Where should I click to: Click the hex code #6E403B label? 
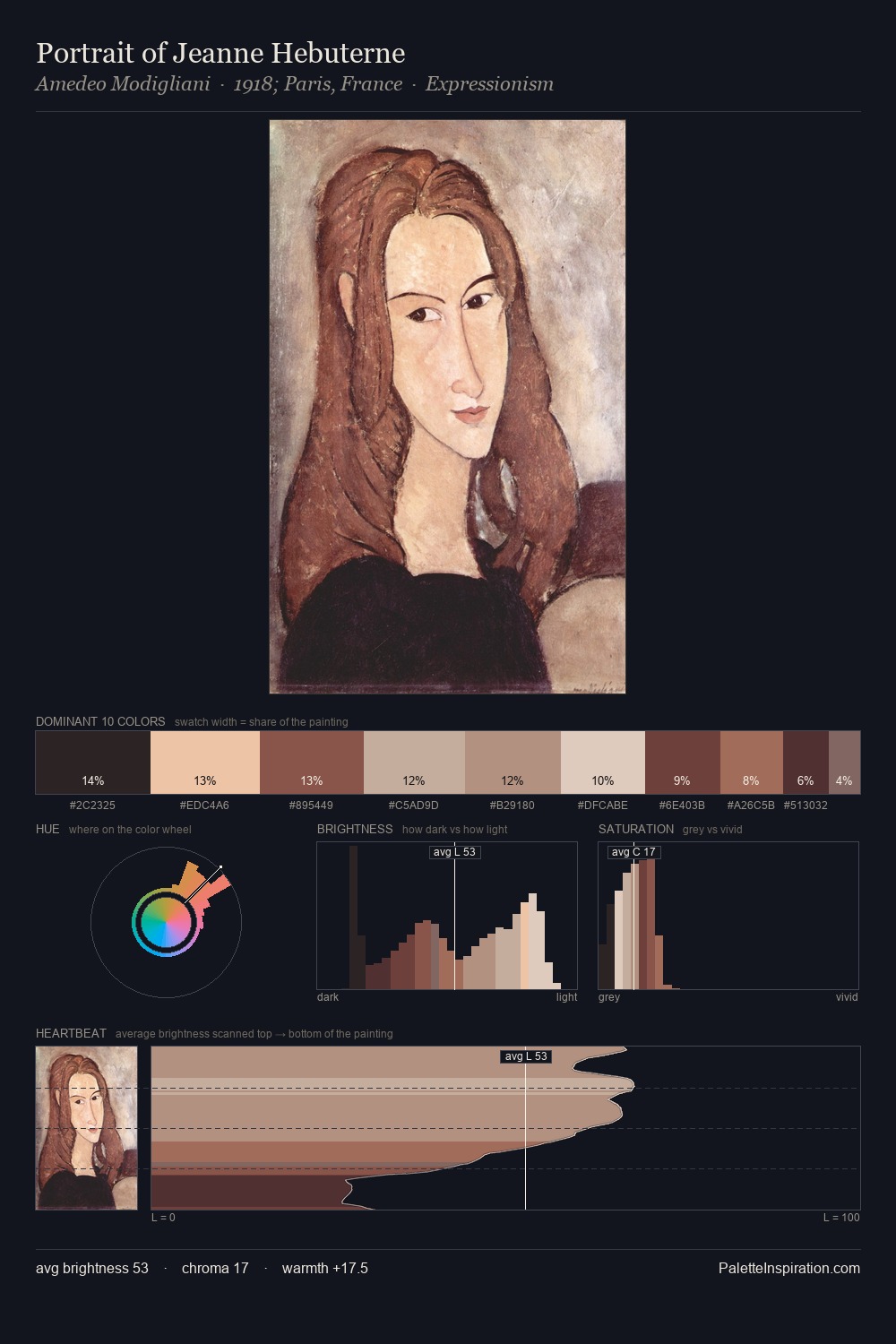(682, 805)
